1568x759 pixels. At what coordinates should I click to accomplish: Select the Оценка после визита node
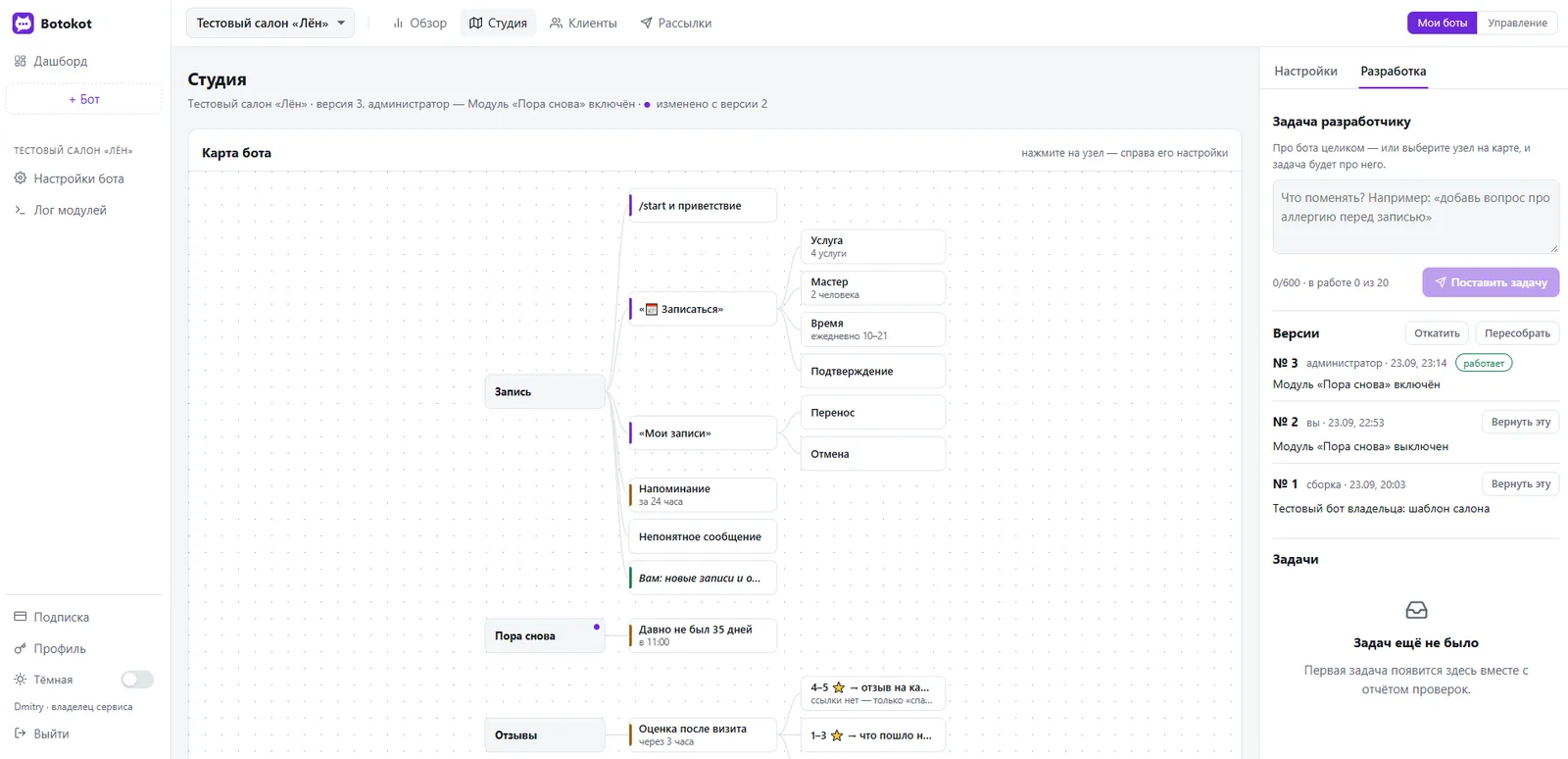703,734
